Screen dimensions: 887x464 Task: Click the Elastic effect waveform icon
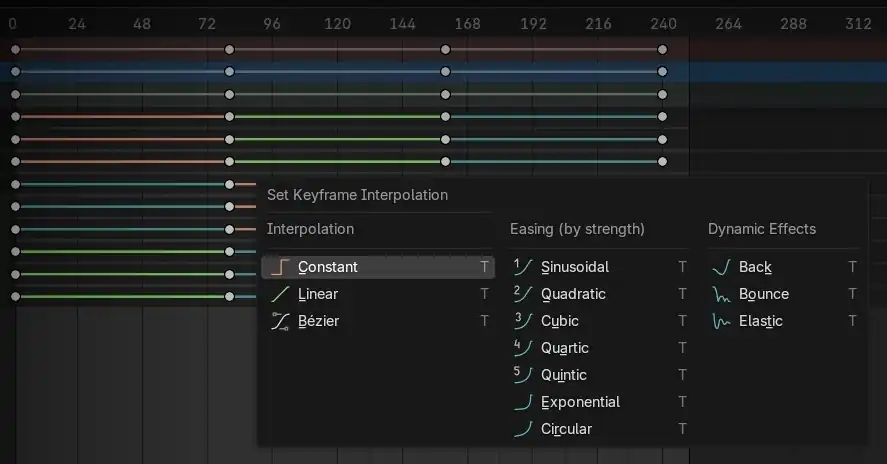(x=721, y=321)
